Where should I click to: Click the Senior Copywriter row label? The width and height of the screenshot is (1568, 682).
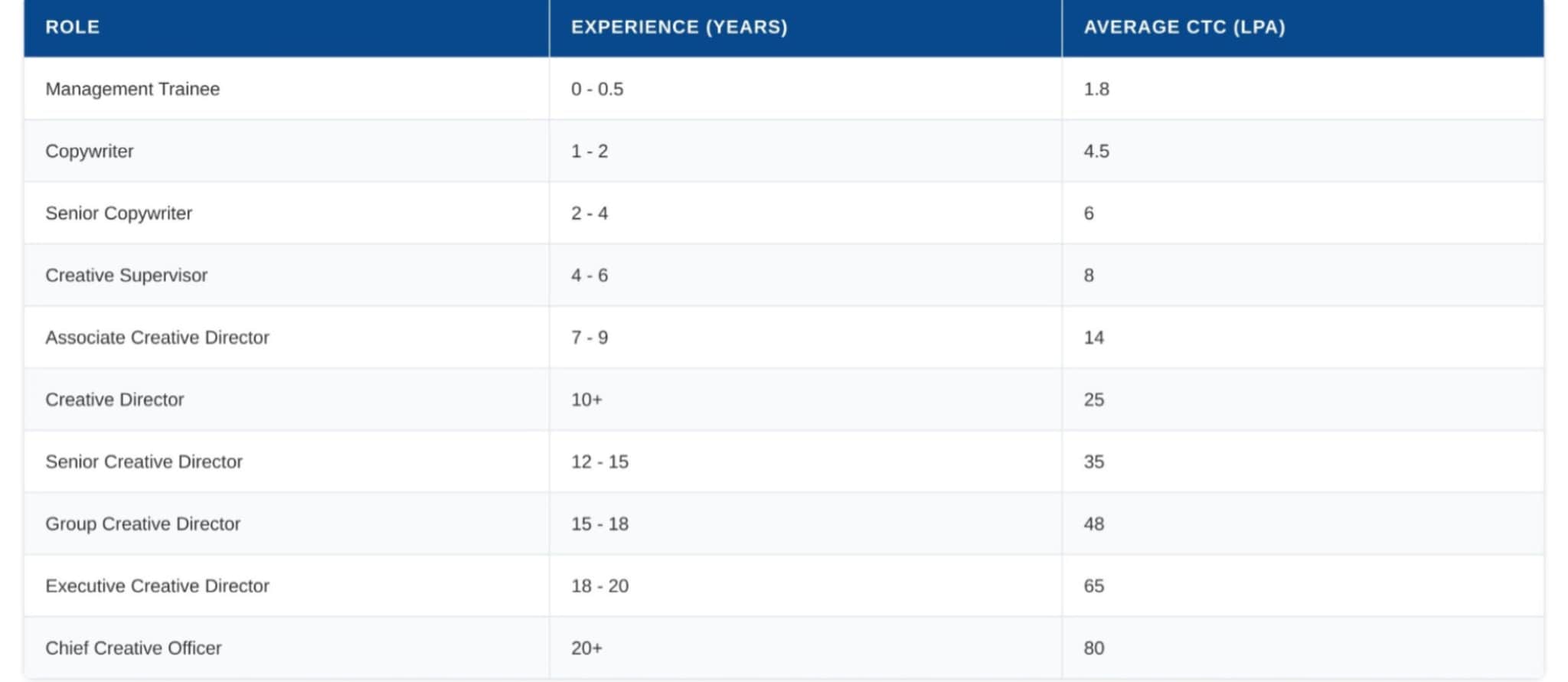coord(119,214)
